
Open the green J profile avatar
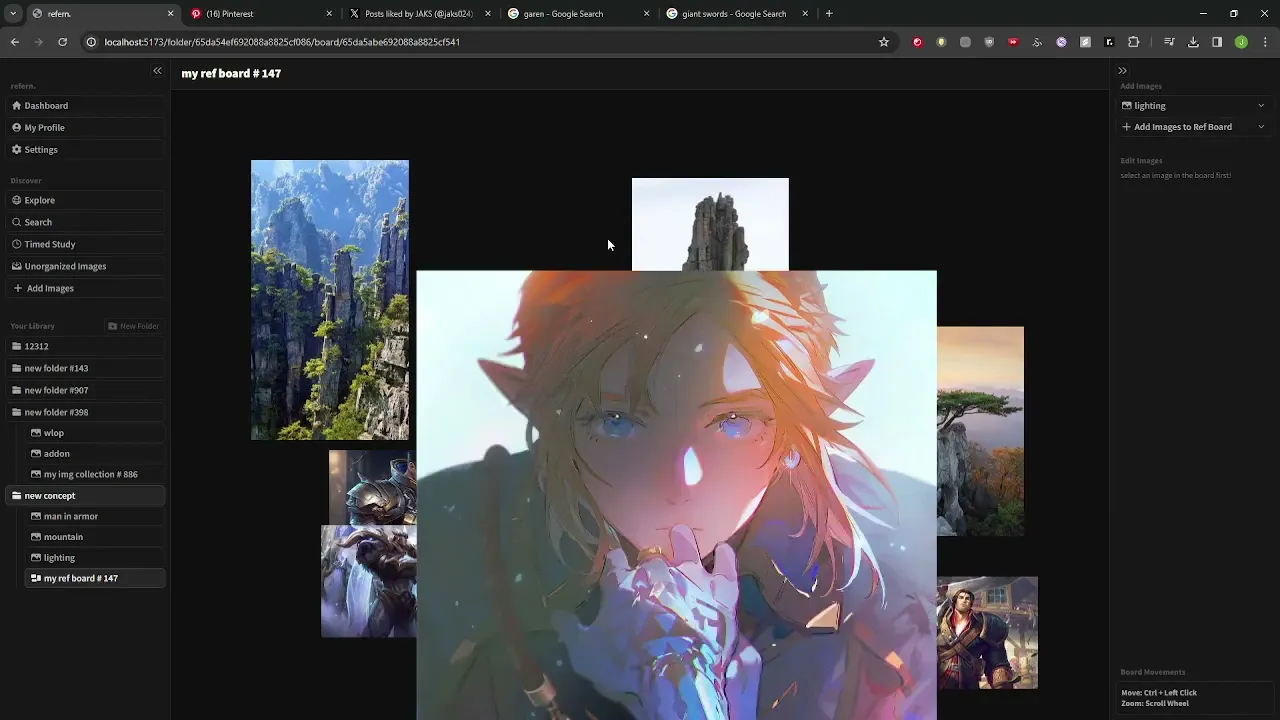1241,42
